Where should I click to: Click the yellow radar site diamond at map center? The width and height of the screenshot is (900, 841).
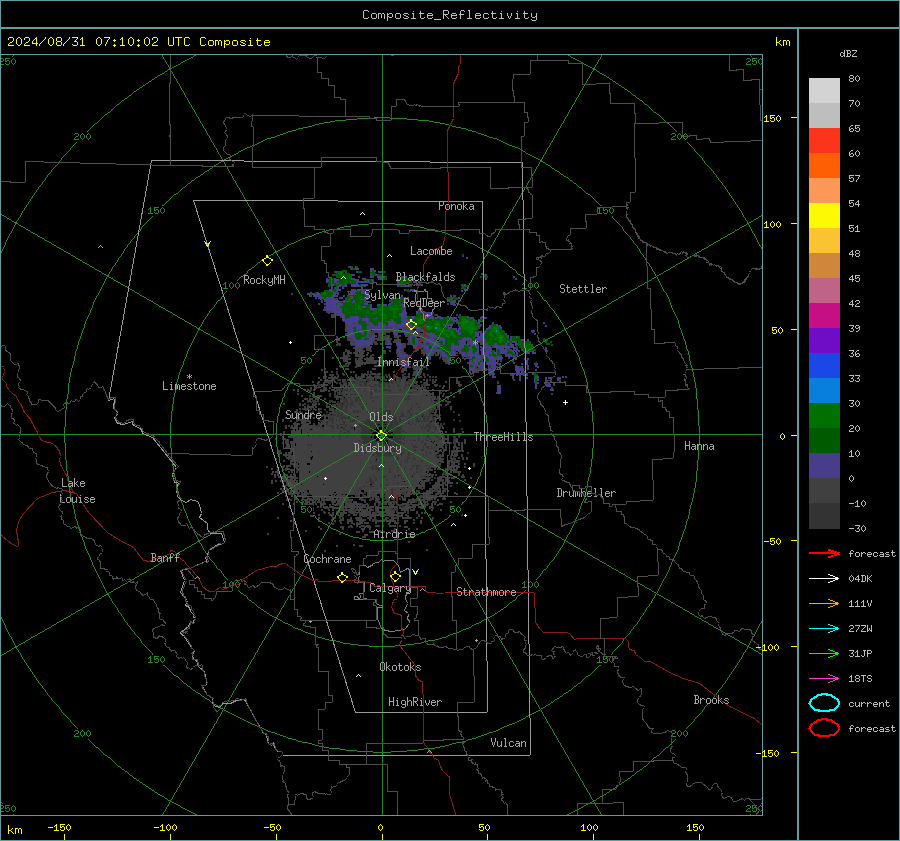click(381, 436)
